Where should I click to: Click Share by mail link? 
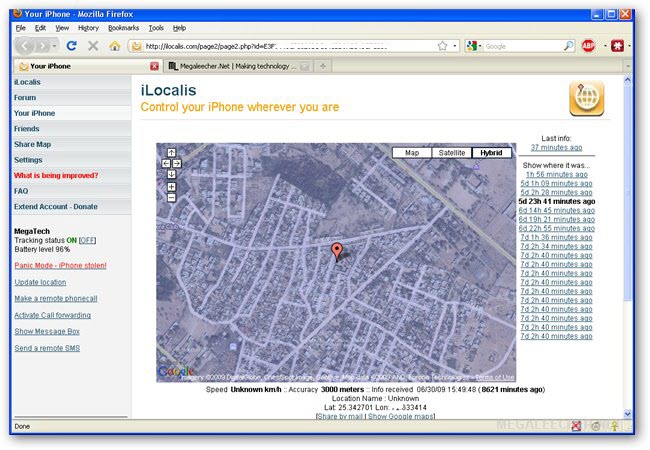[340, 416]
